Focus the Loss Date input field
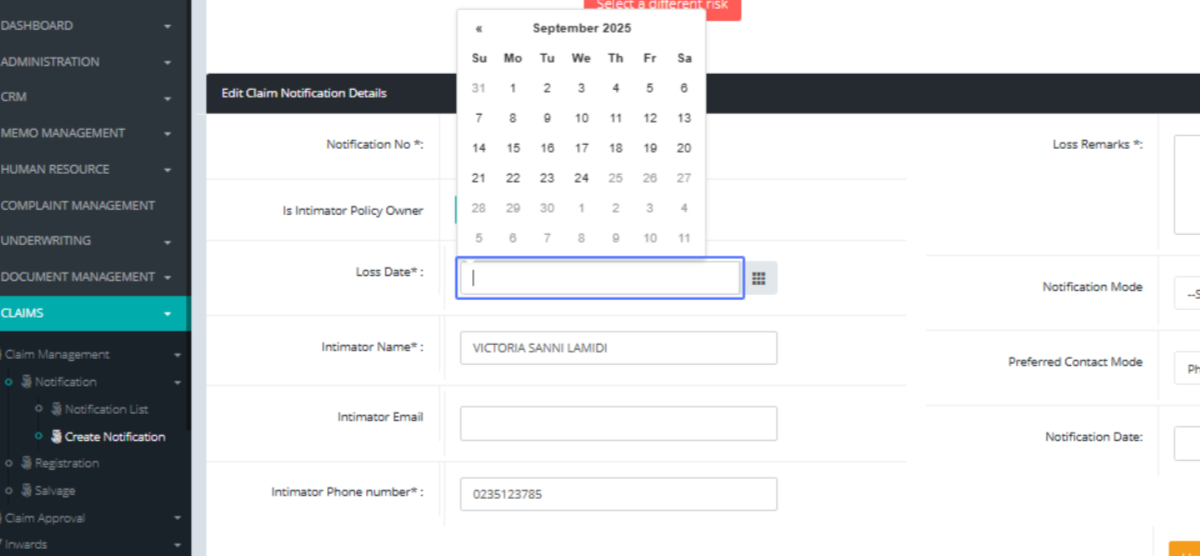1200x556 pixels. tap(600, 278)
